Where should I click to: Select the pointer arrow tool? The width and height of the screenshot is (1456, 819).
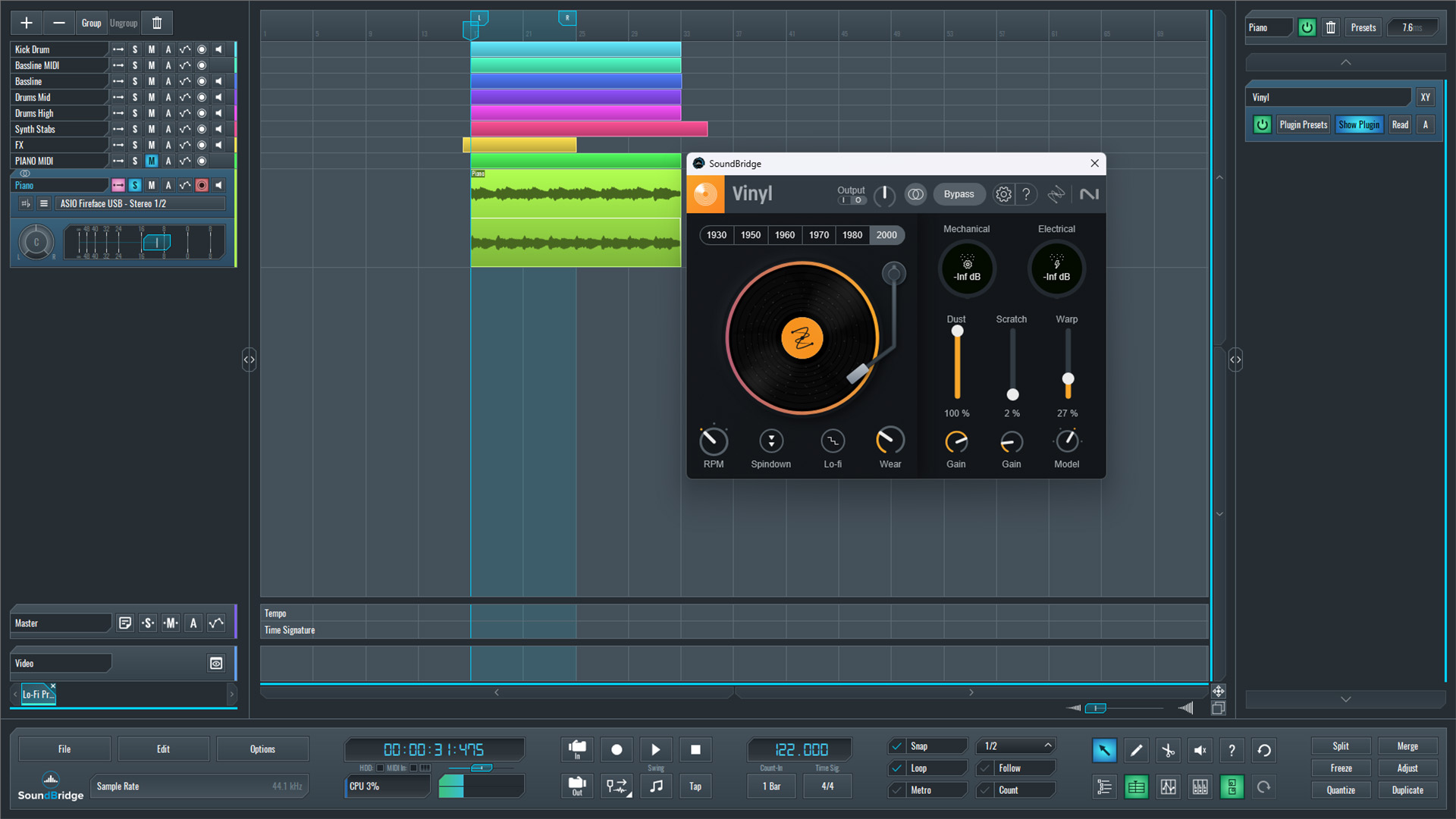pos(1104,750)
